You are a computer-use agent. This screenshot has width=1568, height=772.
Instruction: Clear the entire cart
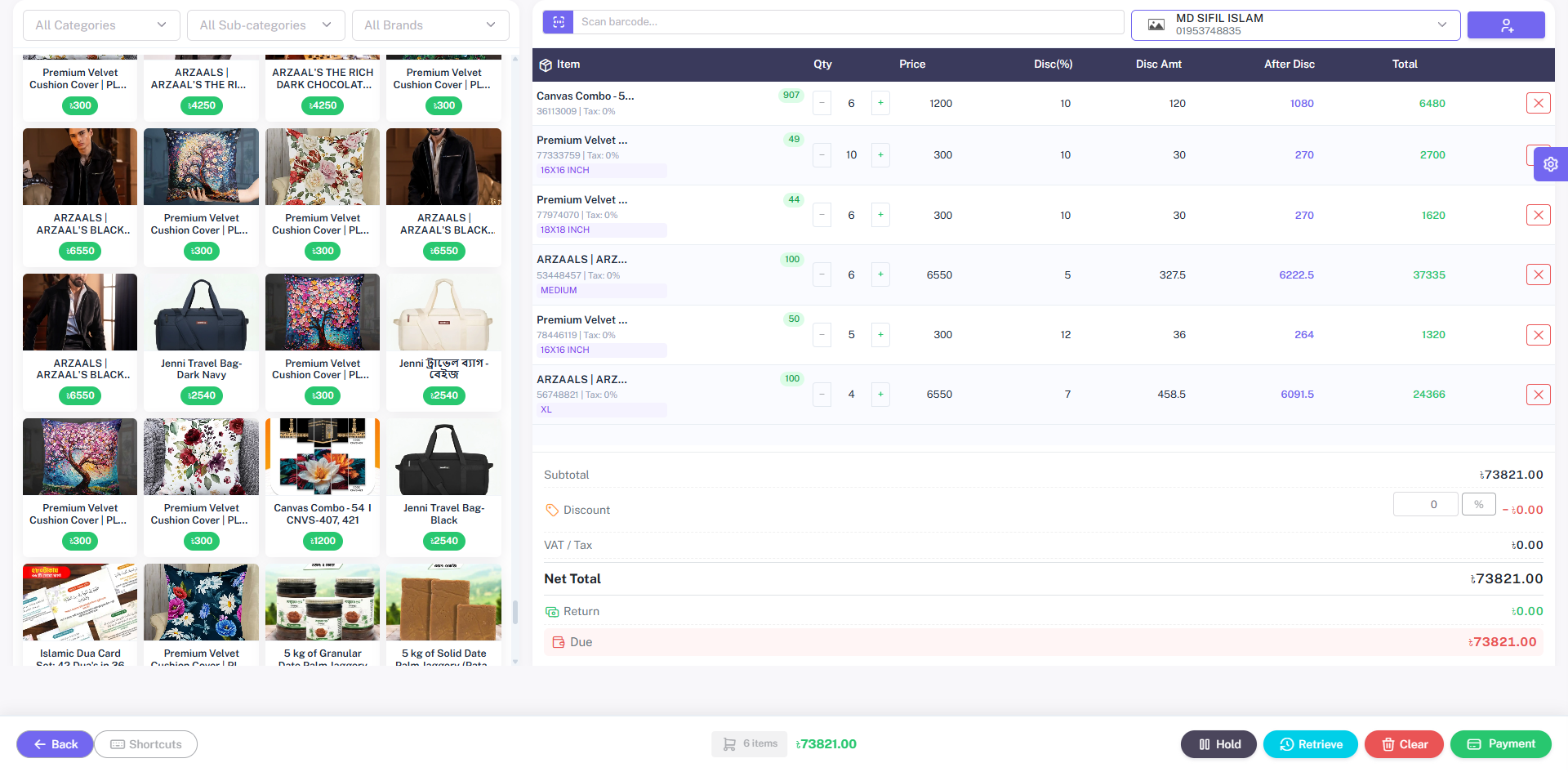[1404, 744]
